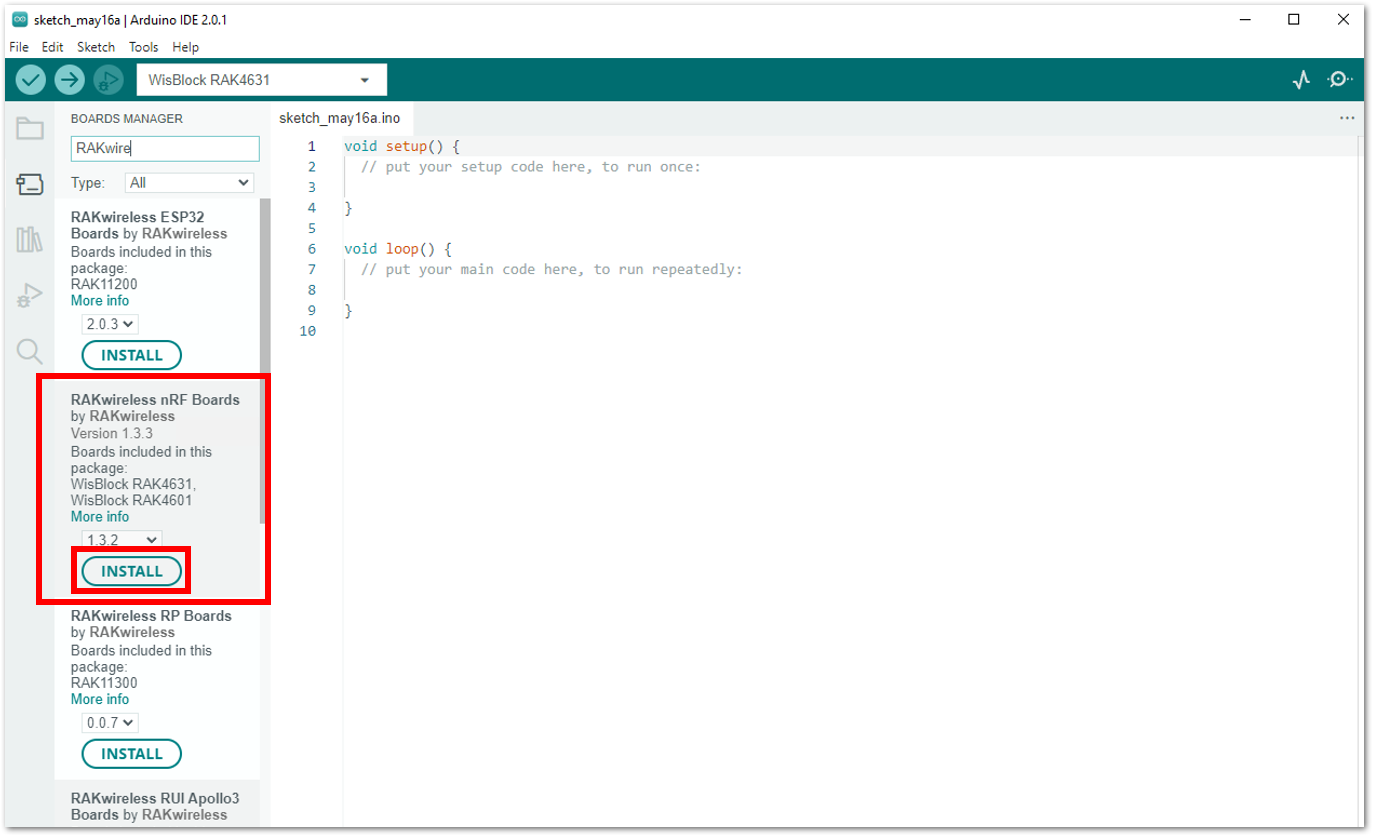Click the Boards Manager list scrollbar
The height and width of the screenshot is (836, 1373).
pyautogui.click(x=265, y=360)
